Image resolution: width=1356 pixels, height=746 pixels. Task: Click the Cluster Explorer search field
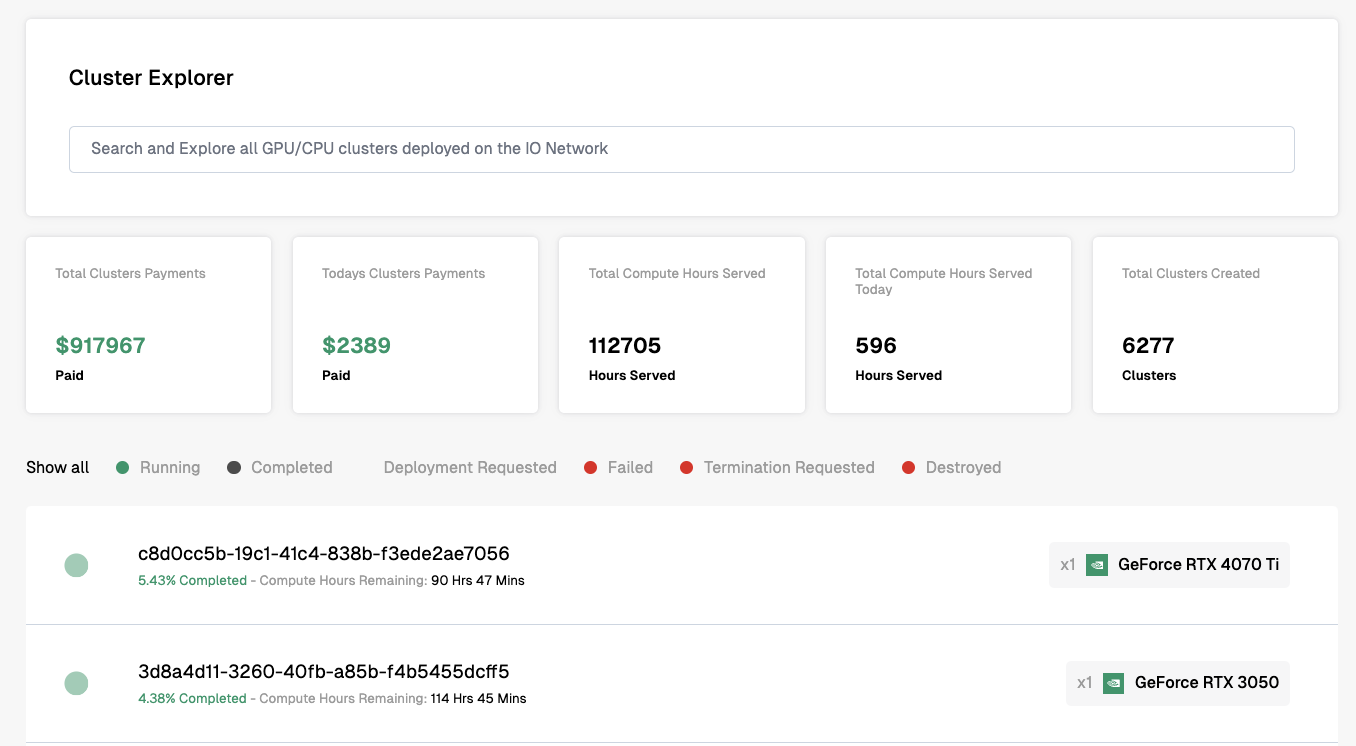(681, 149)
